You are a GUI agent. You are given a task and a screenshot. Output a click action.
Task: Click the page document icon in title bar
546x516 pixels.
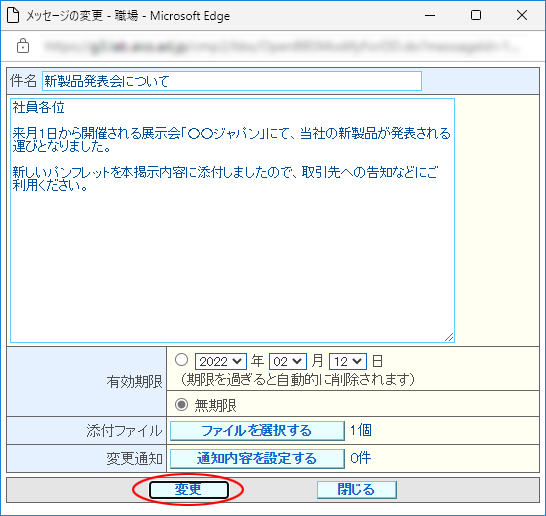13,16
